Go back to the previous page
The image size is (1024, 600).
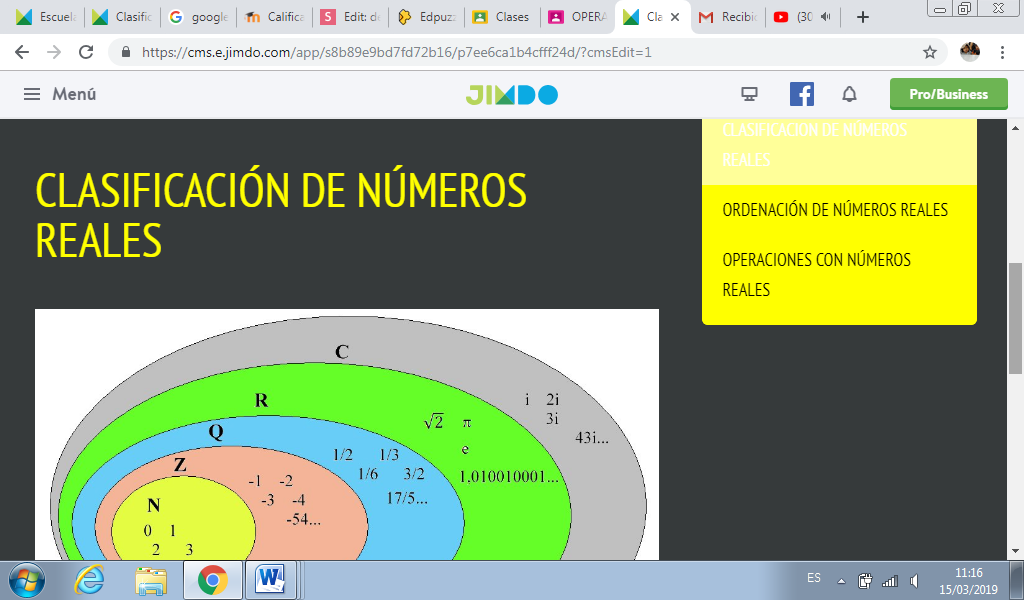(22, 52)
